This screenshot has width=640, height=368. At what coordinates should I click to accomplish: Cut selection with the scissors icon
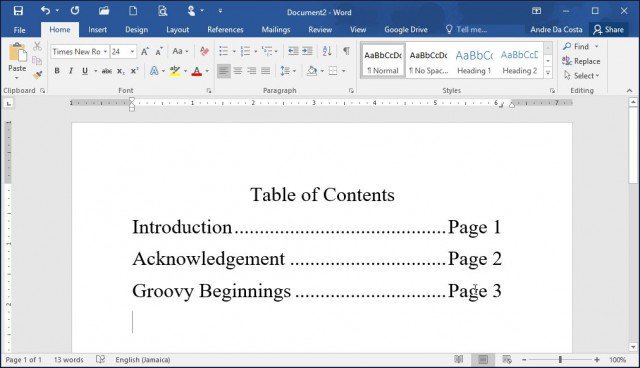37,46
